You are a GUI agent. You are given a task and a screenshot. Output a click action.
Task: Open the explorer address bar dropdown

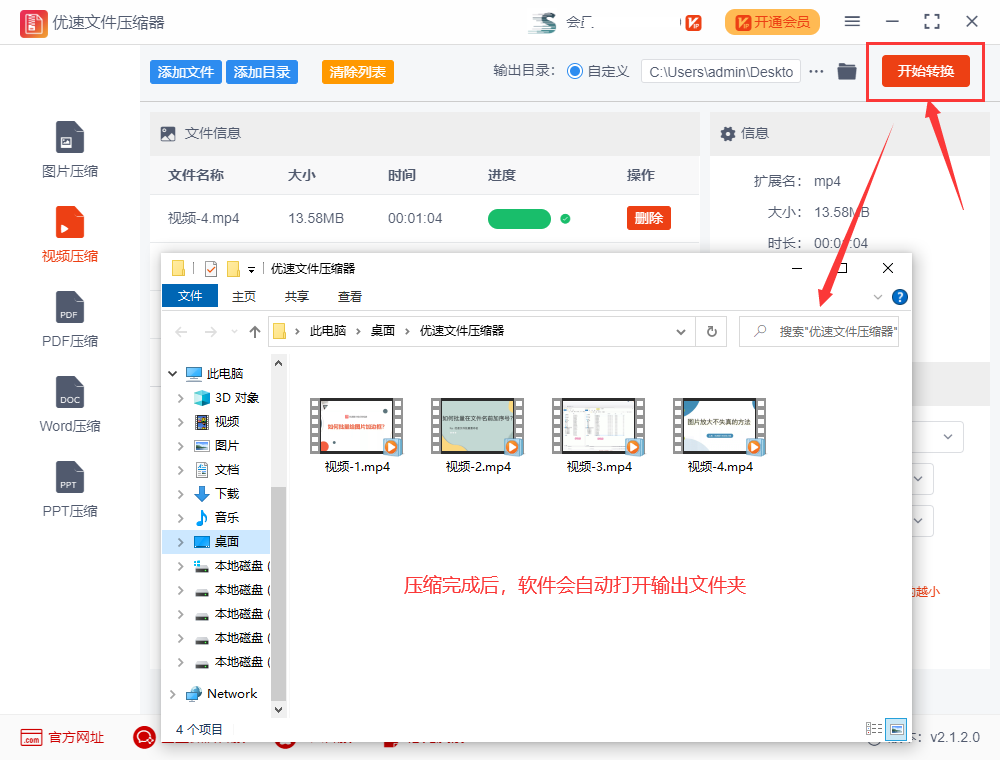click(x=681, y=331)
